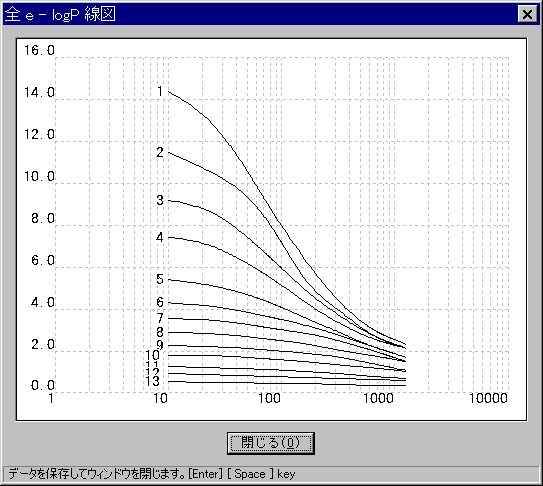Click curve label 13 on the chart

tap(152, 381)
